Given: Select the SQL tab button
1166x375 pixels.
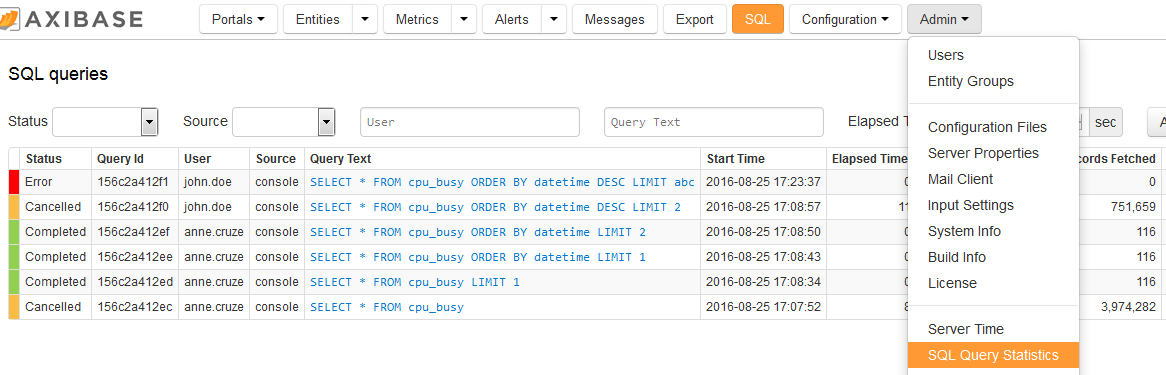Looking at the screenshot, I should click(x=758, y=19).
